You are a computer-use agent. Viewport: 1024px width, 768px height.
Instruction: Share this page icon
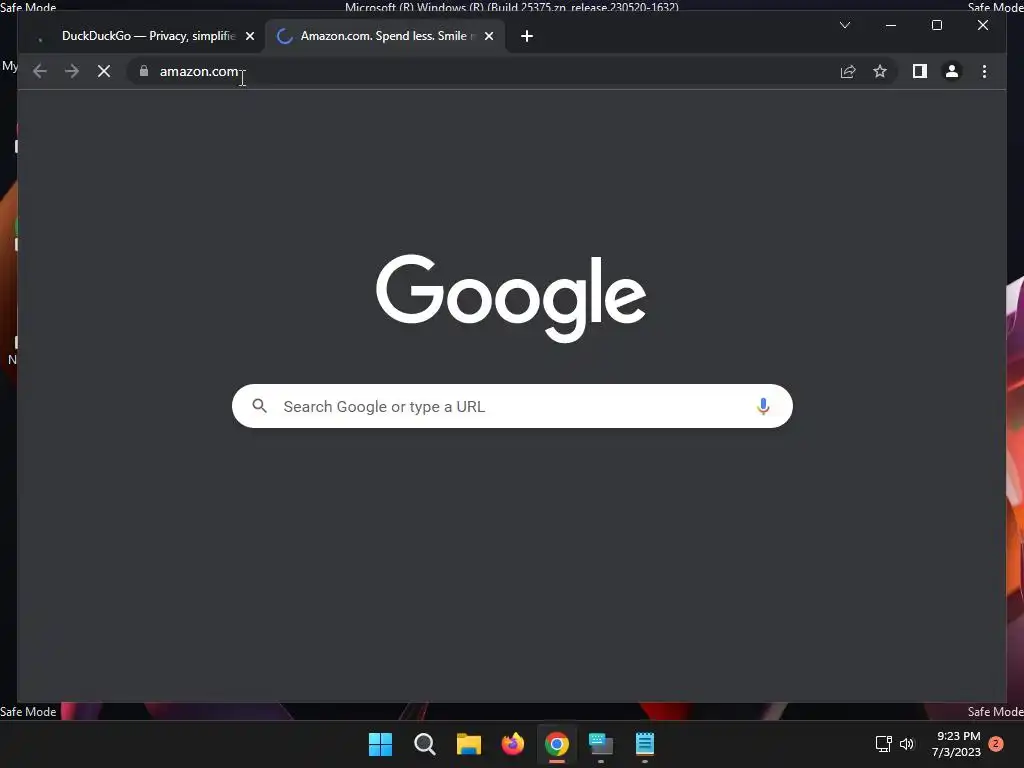click(848, 71)
